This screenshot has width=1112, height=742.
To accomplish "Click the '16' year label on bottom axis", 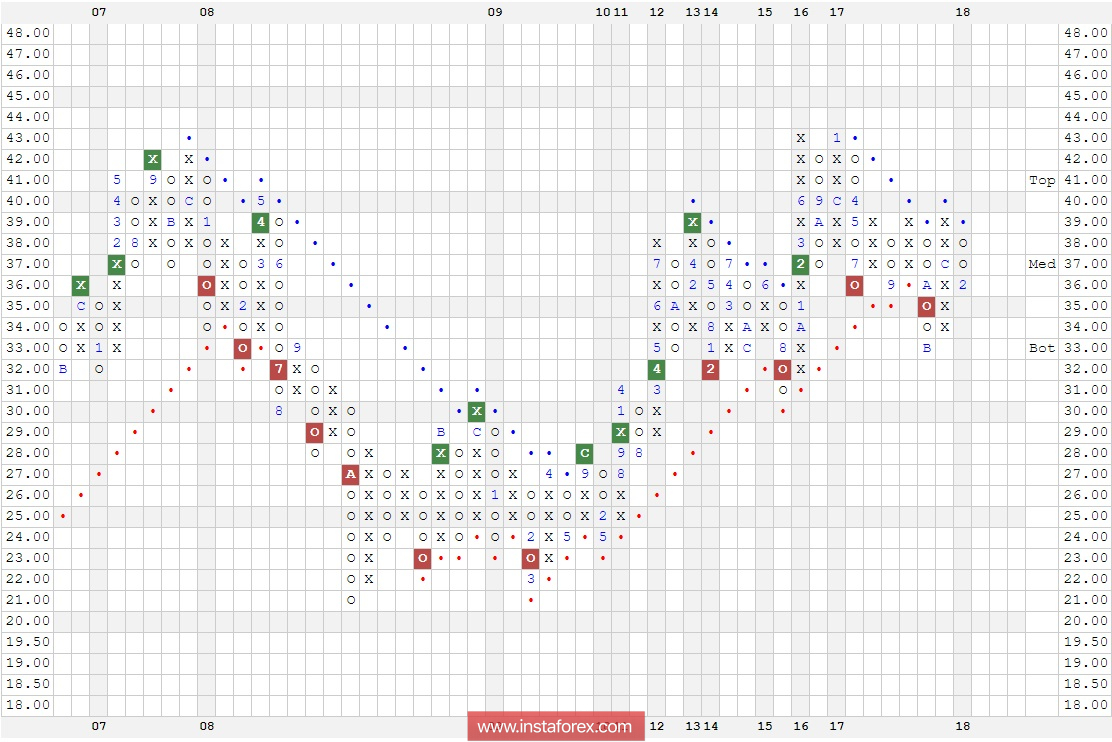I will click(801, 726).
